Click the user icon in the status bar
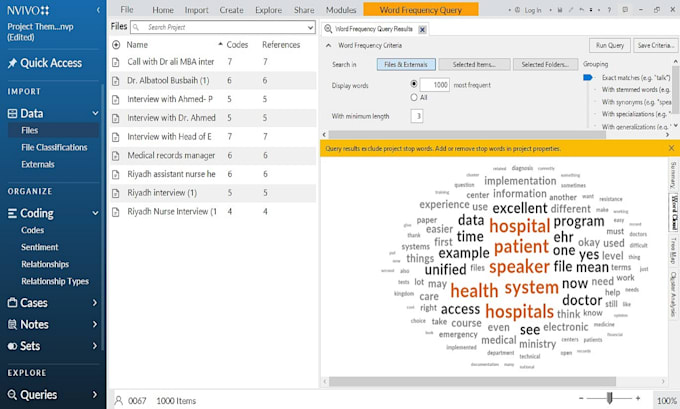Screen dimensions: 680x409 (118, 401)
